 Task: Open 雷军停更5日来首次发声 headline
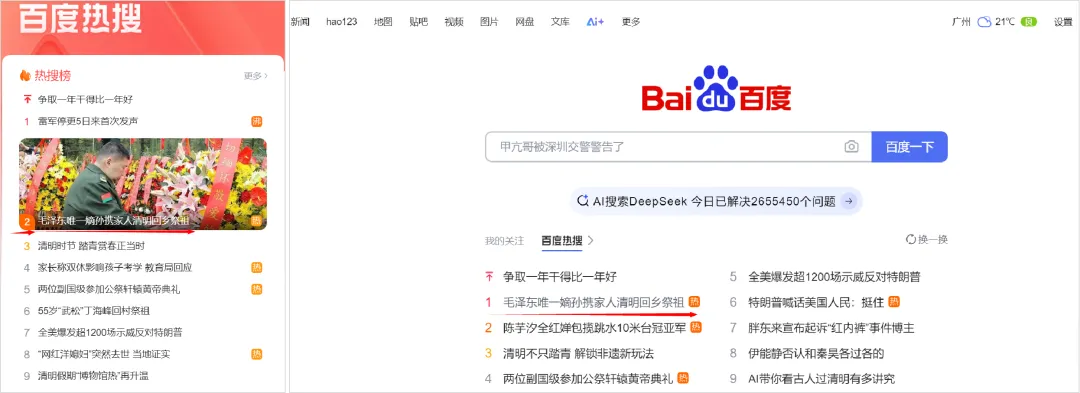(x=88, y=121)
